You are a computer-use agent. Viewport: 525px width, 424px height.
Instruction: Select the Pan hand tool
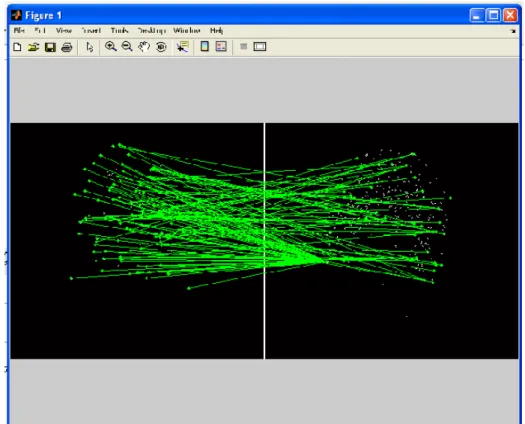click(144, 47)
